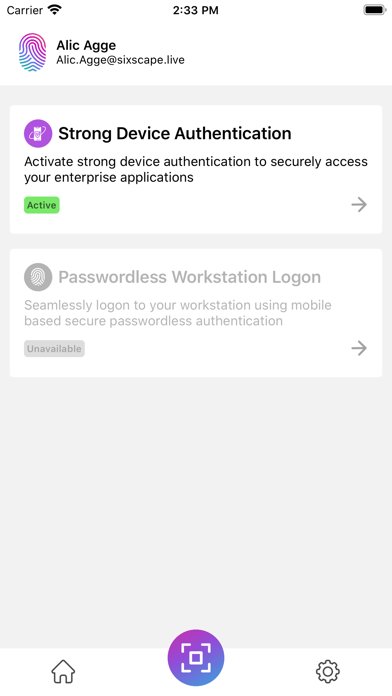Click the Passwordless Workstation Logon heading
Screen dimensions: 392x696
click(190, 277)
